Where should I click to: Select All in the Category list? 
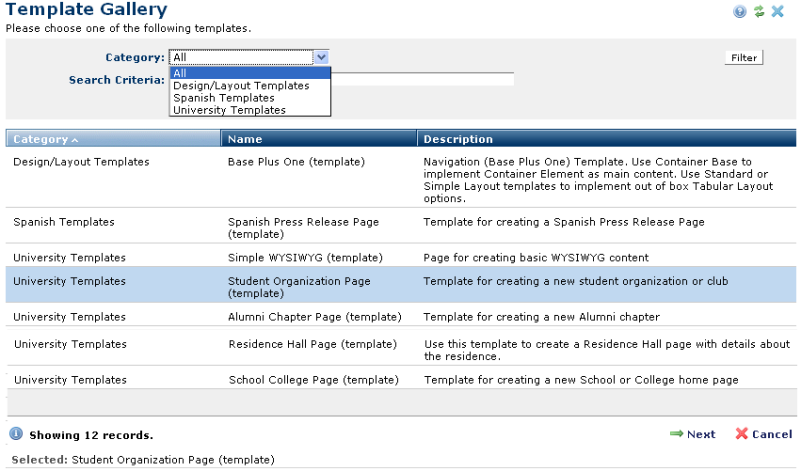click(250, 73)
